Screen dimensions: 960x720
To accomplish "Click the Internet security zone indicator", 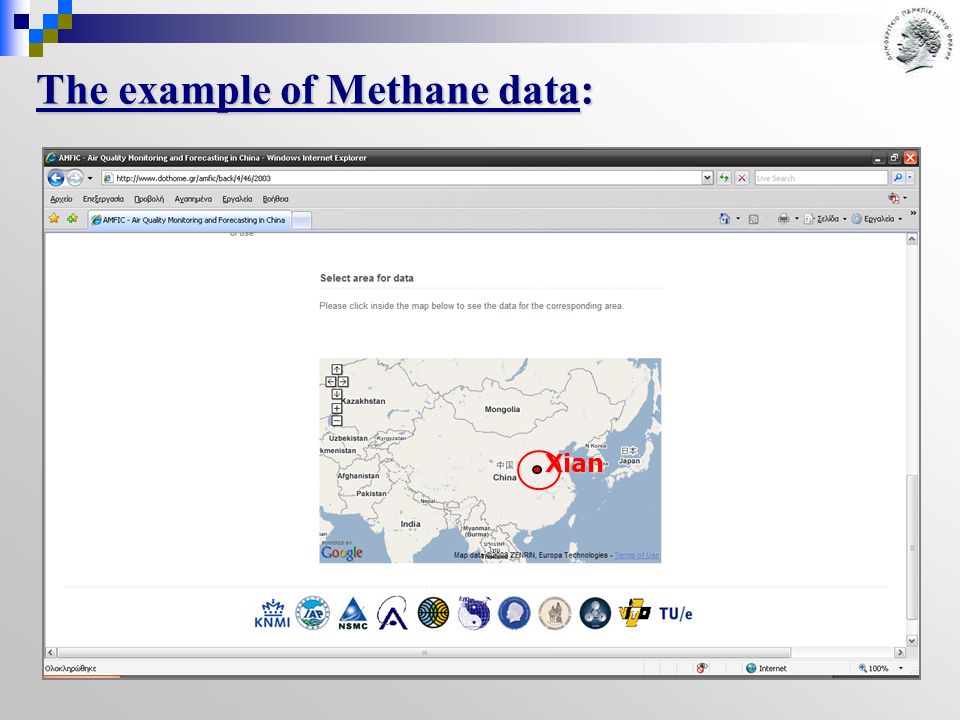I will tap(766, 668).
